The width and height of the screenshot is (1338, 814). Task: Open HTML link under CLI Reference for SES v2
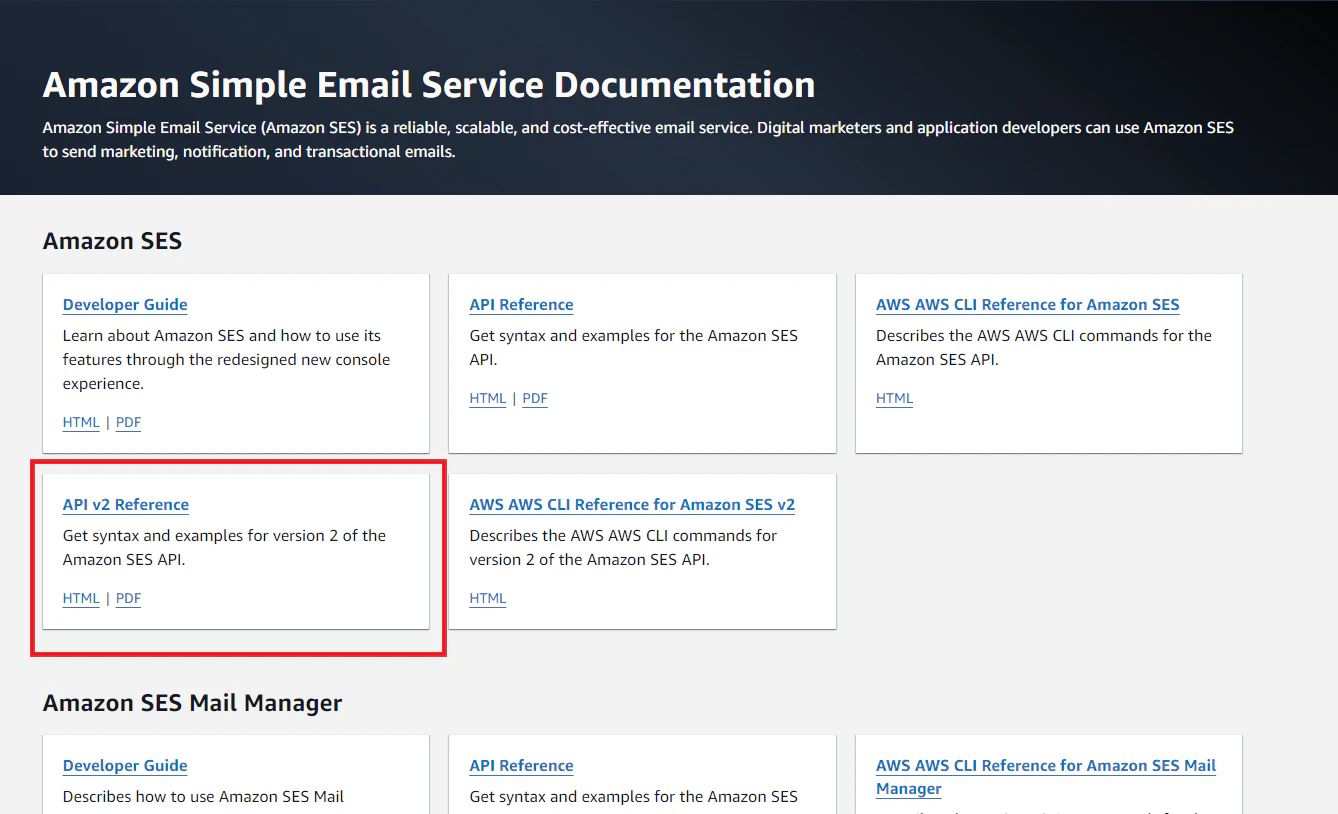(488, 598)
